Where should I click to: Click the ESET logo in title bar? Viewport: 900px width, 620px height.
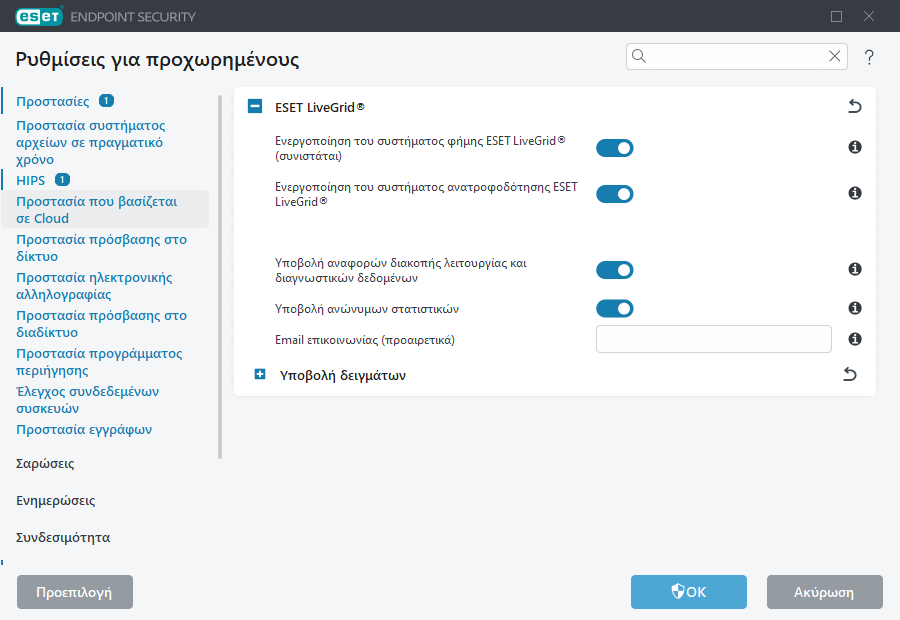(x=39, y=17)
